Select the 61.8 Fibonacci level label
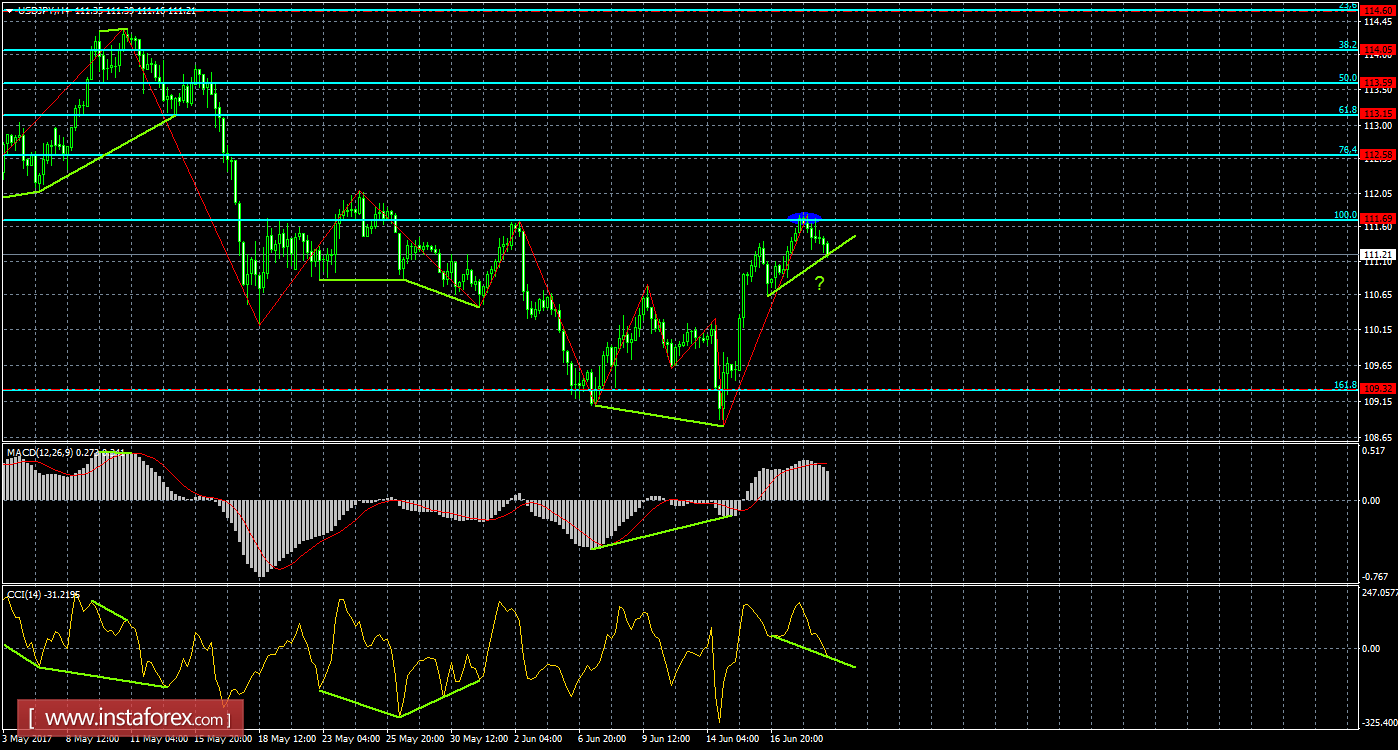This screenshot has width=1398, height=750. (x=1348, y=110)
